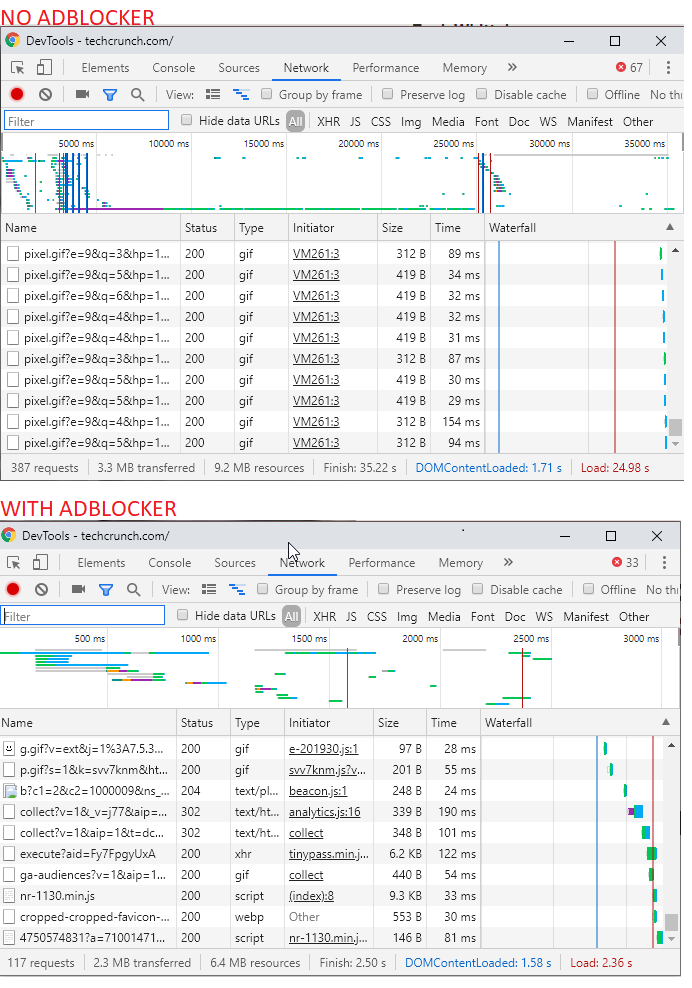Toggle the filter funnel icon in top window

point(110,95)
